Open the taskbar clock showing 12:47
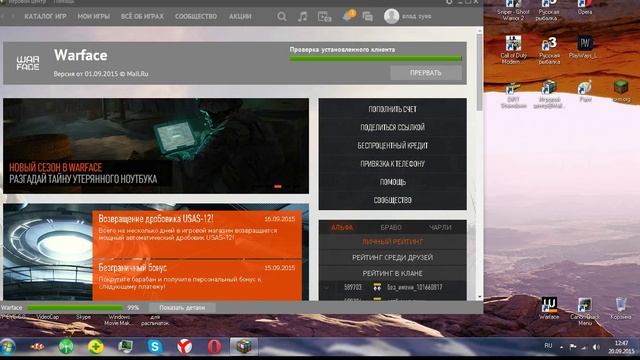Viewport: 640px width, 360px height. tap(621, 347)
